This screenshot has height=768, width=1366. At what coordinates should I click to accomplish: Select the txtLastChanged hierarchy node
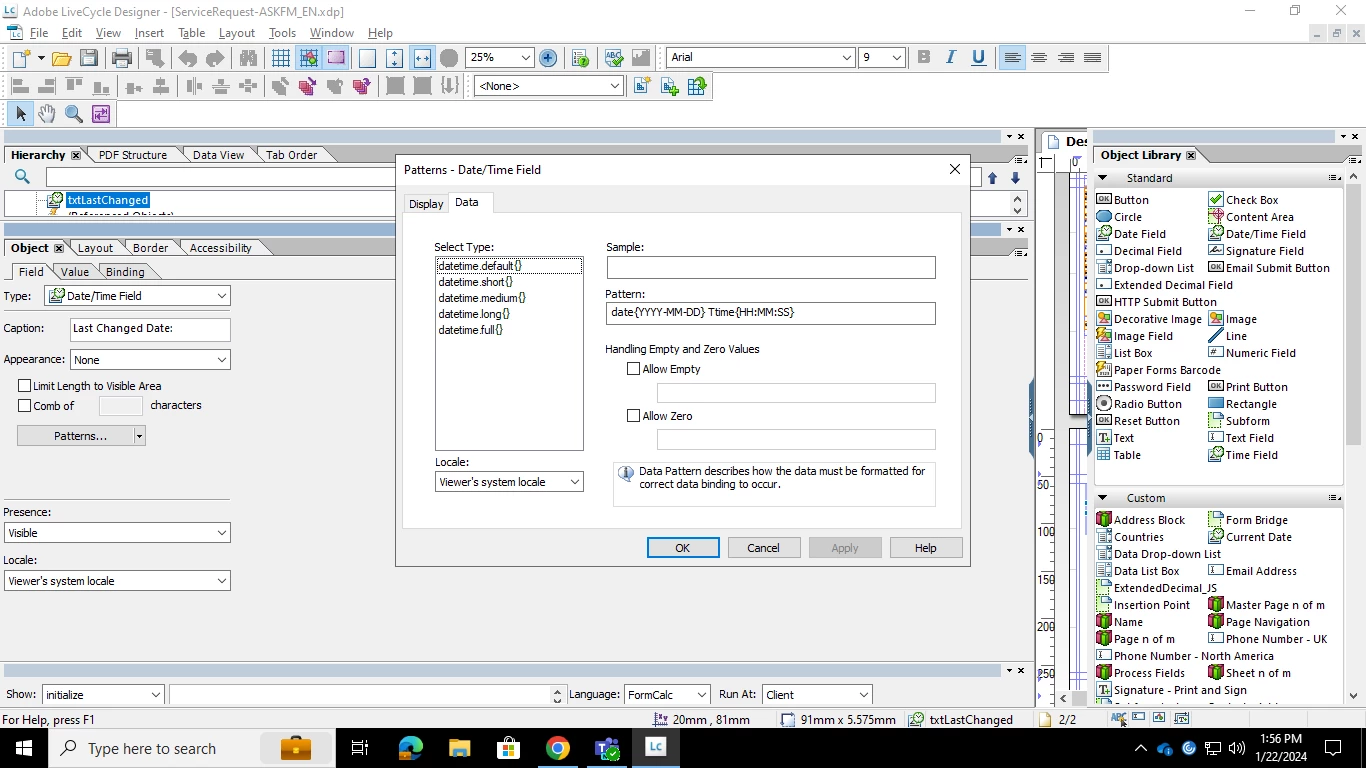(108, 200)
